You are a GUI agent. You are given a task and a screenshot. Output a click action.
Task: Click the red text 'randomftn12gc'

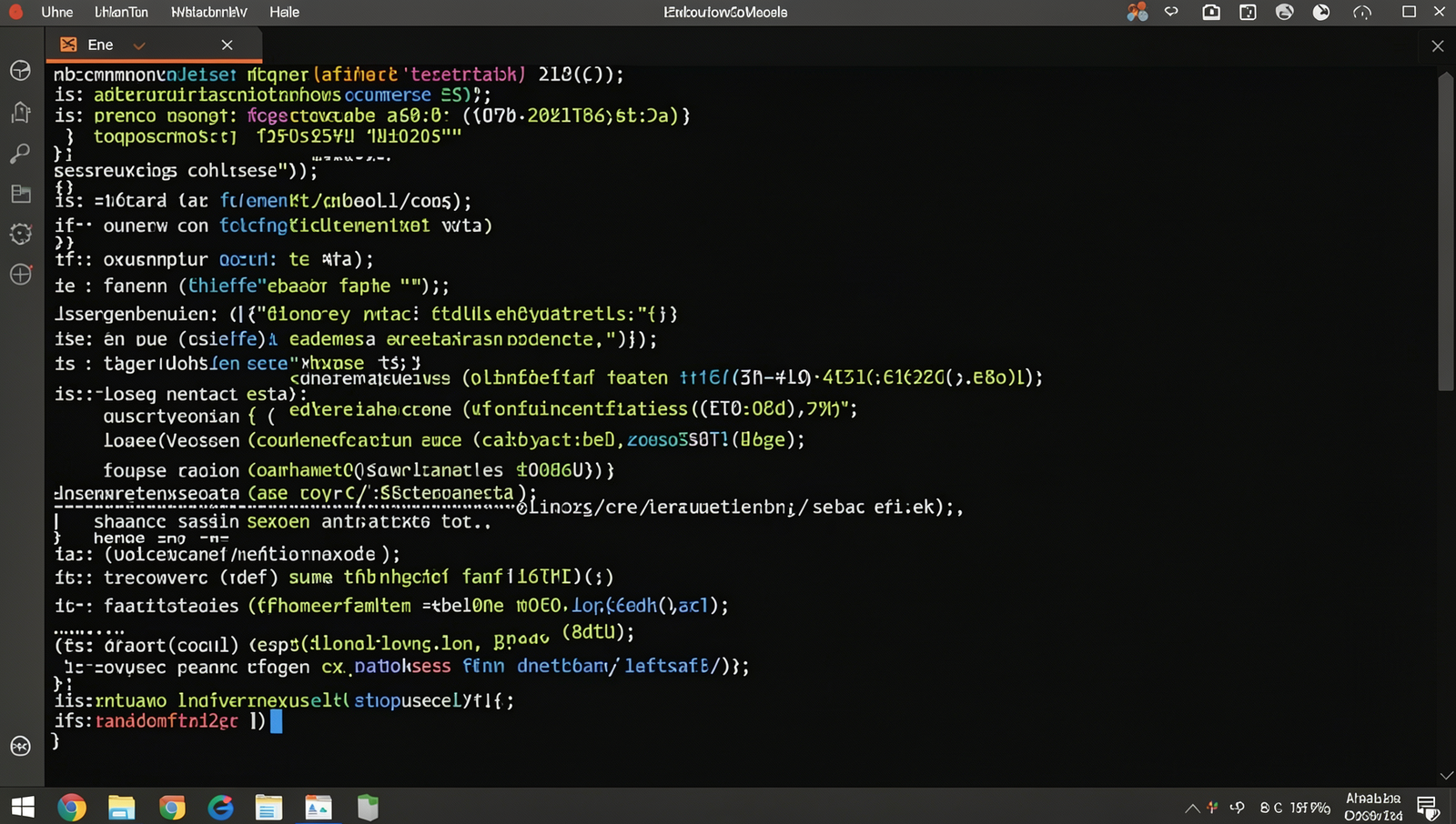click(167, 721)
